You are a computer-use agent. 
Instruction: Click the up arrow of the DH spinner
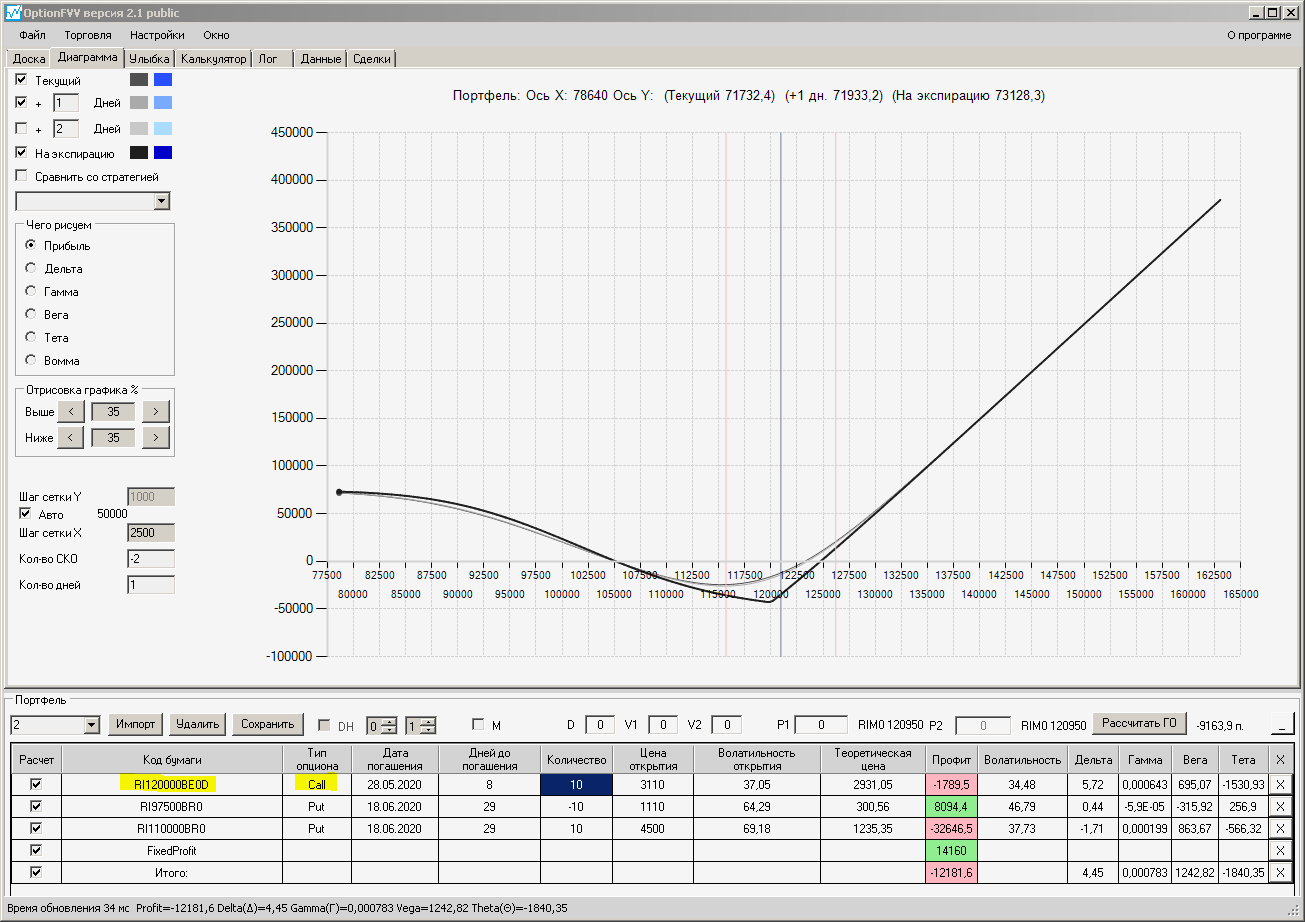[391, 720]
